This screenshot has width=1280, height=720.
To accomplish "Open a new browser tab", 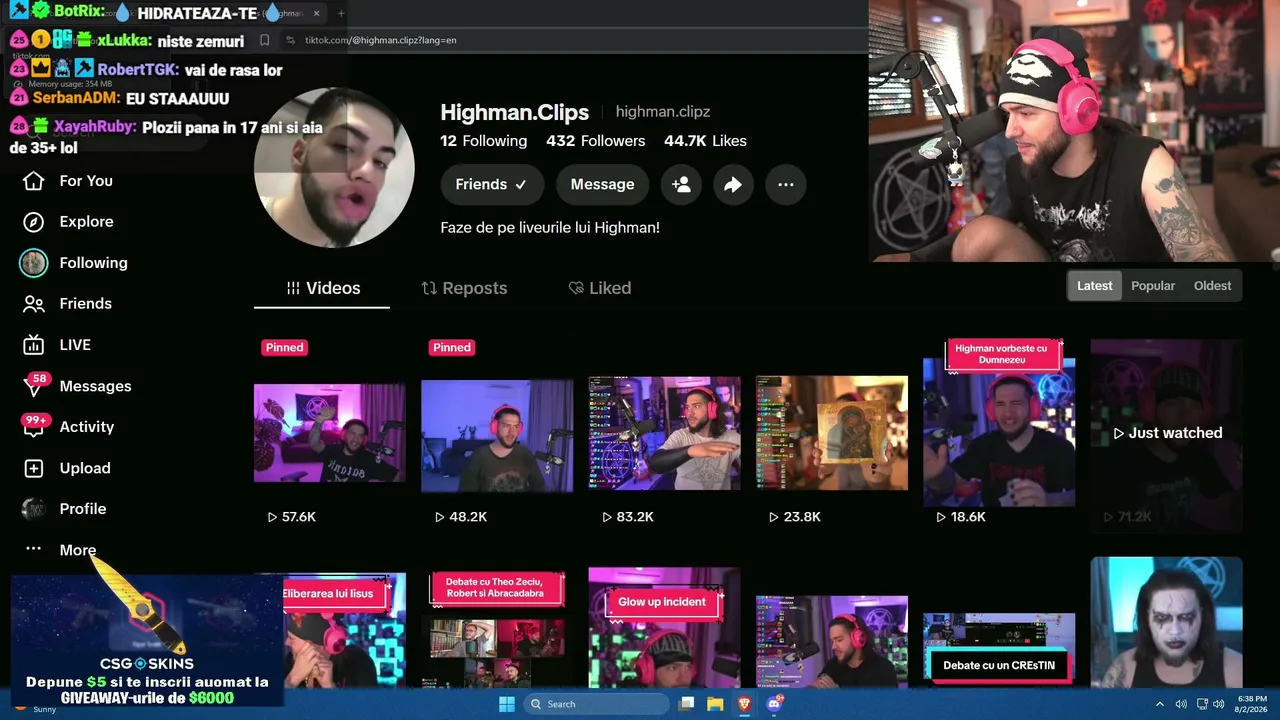I will click(341, 13).
